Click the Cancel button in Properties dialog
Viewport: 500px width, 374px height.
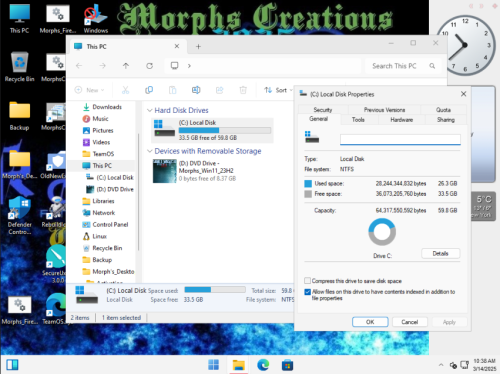[x=409, y=322]
